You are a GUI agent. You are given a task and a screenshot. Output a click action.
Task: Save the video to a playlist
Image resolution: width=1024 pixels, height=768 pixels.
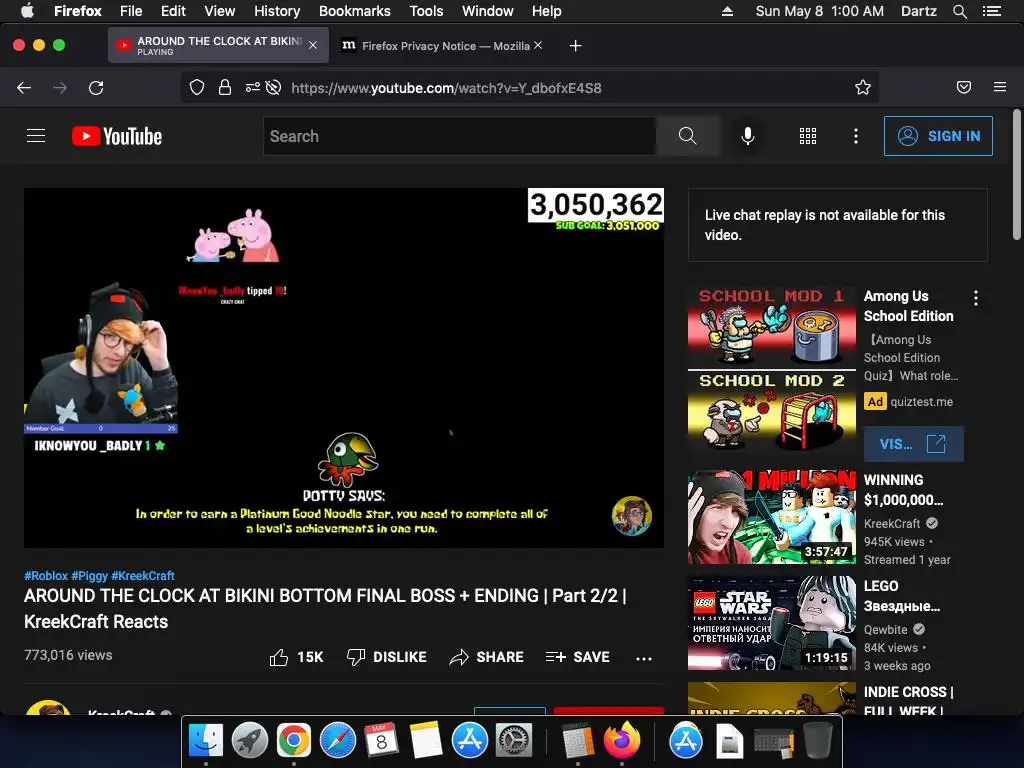click(x=577, y=657)
